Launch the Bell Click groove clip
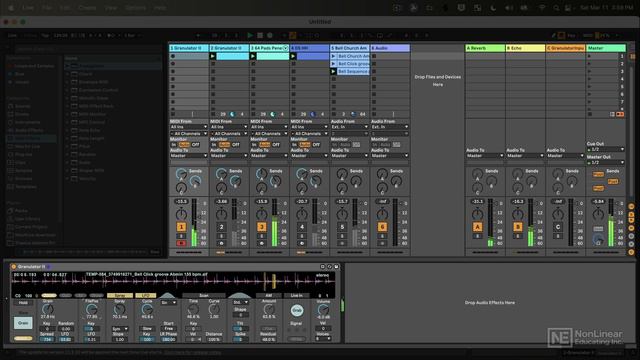 [x=333, y=64]
